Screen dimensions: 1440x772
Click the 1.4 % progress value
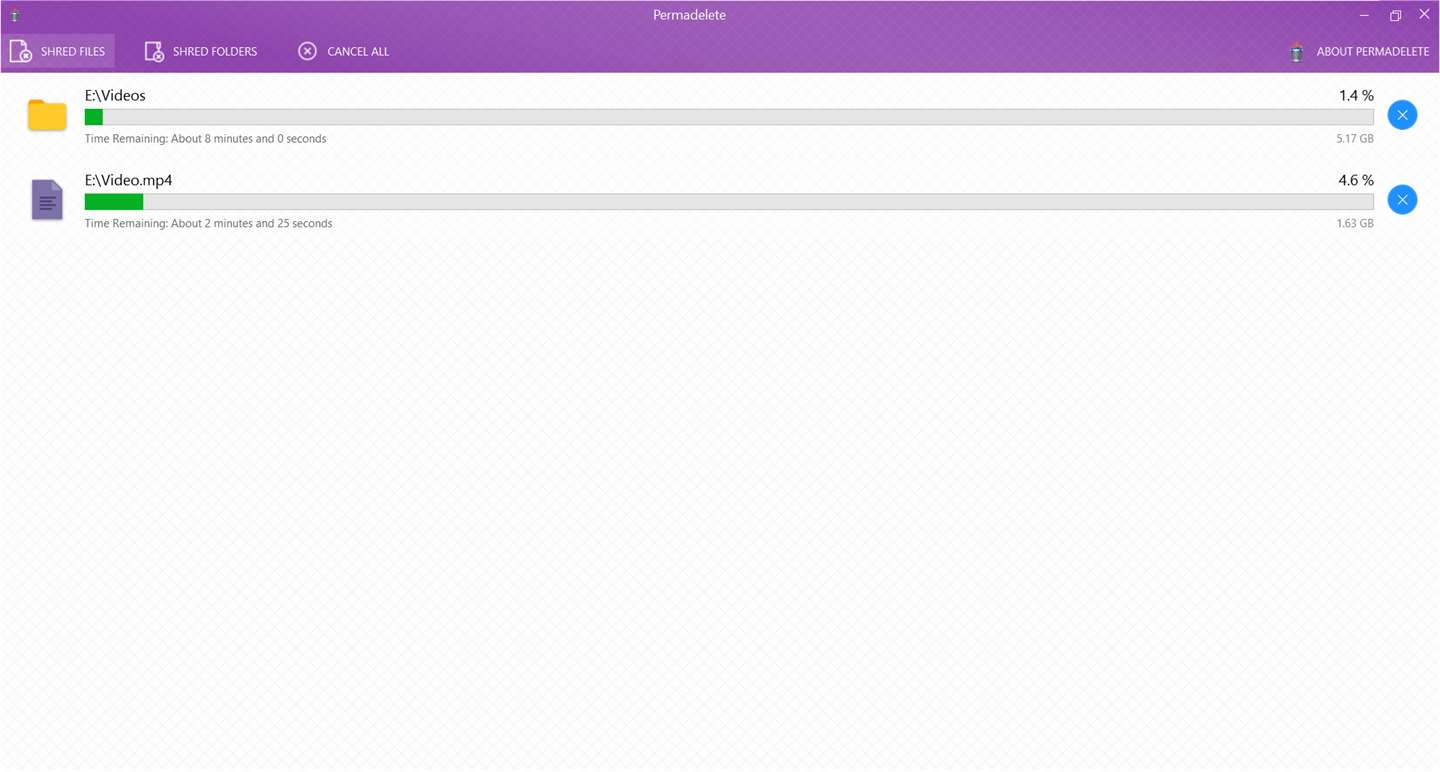(1356, 96)
